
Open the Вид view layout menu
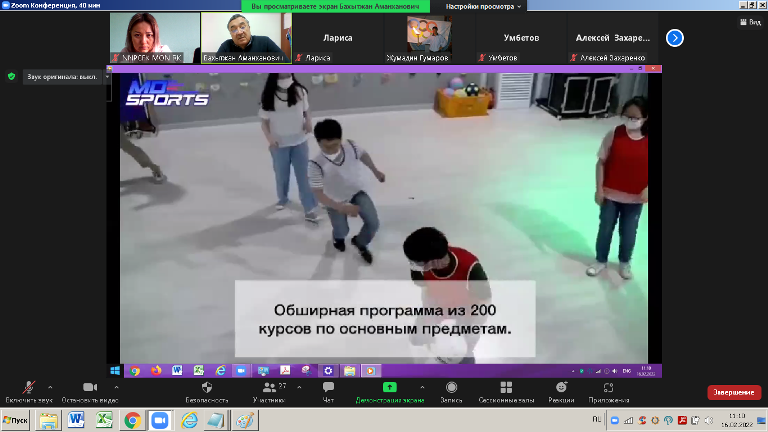click(750, 22)
